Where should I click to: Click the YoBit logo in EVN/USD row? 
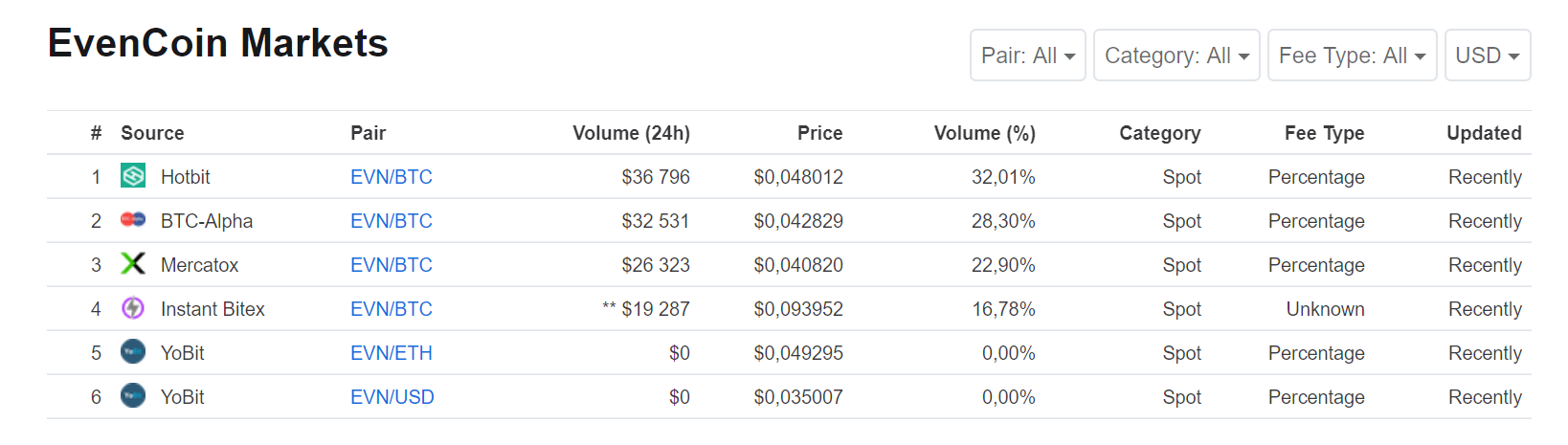[133, 396]
